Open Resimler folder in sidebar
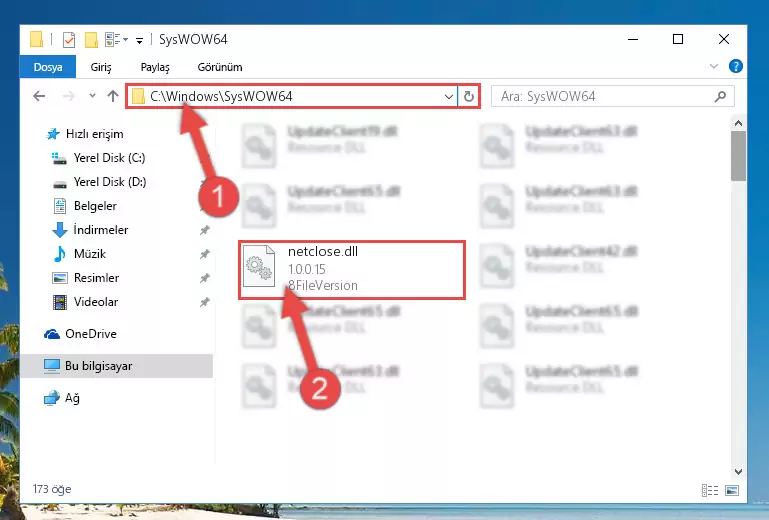The height and width of the screenshot is (520, 769). [96, 278]
